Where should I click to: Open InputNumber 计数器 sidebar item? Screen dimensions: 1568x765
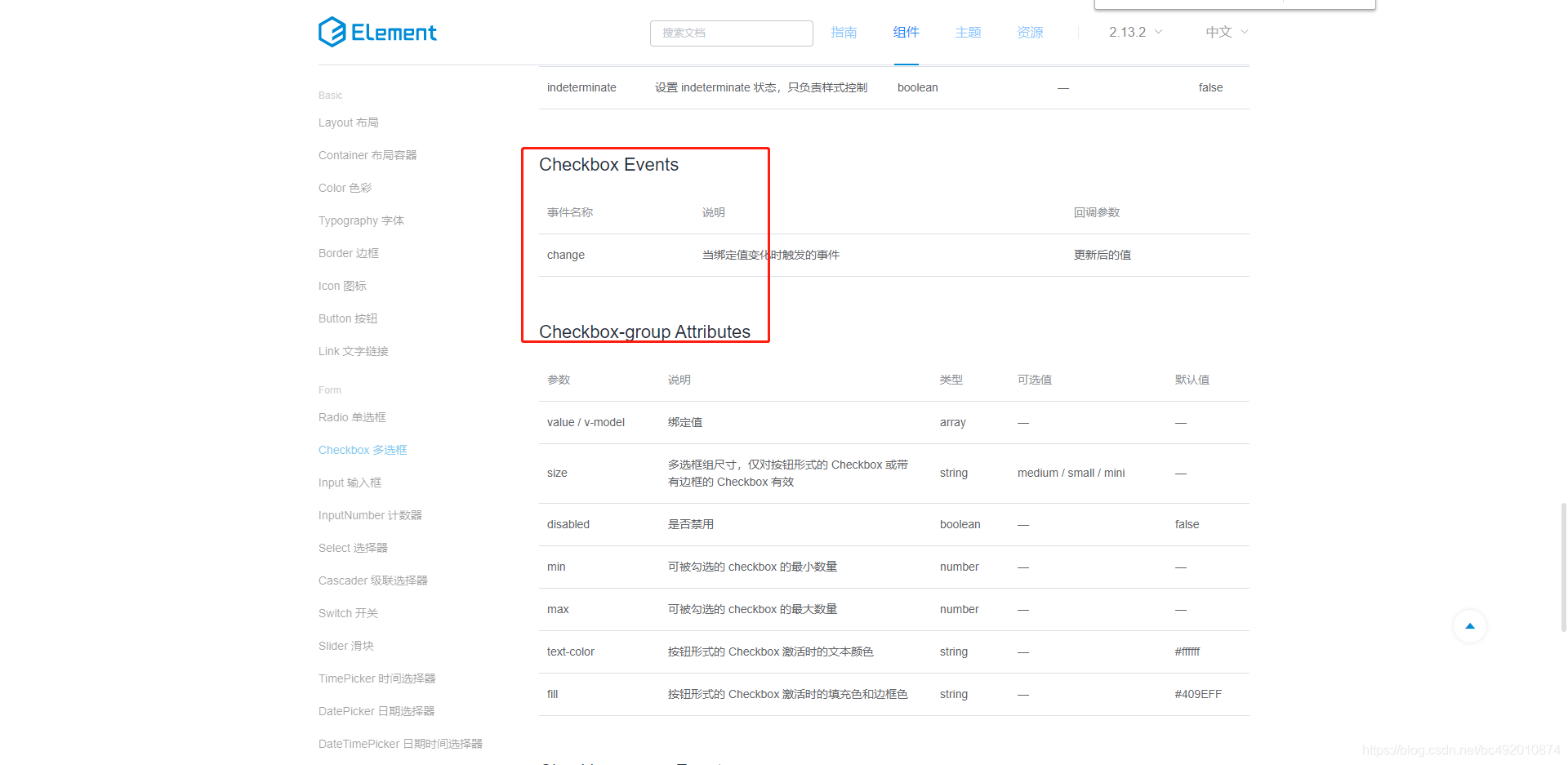click(x=370, y=515)
